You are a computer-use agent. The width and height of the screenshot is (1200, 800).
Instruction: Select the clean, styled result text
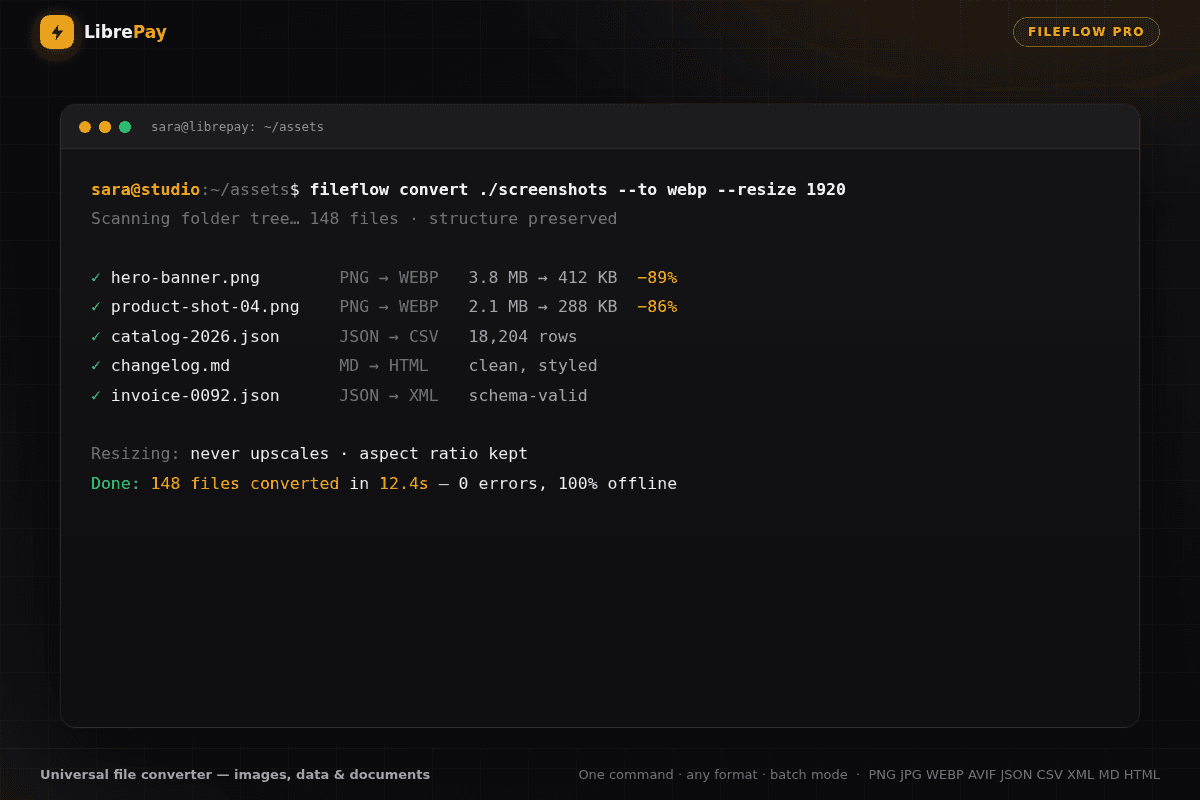tap(533, 365)
